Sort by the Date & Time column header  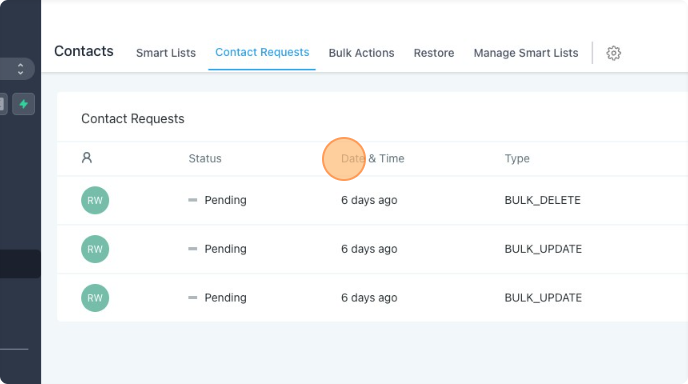coord(373,158)
